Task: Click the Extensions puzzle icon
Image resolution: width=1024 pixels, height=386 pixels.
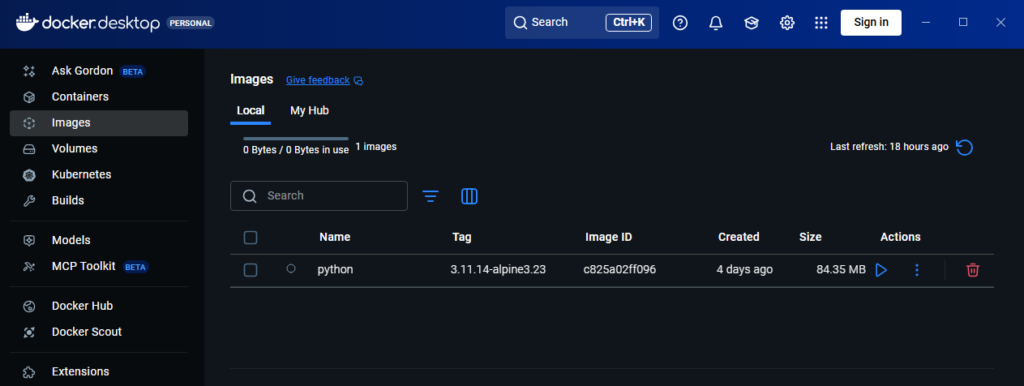Action: [29, 372]
